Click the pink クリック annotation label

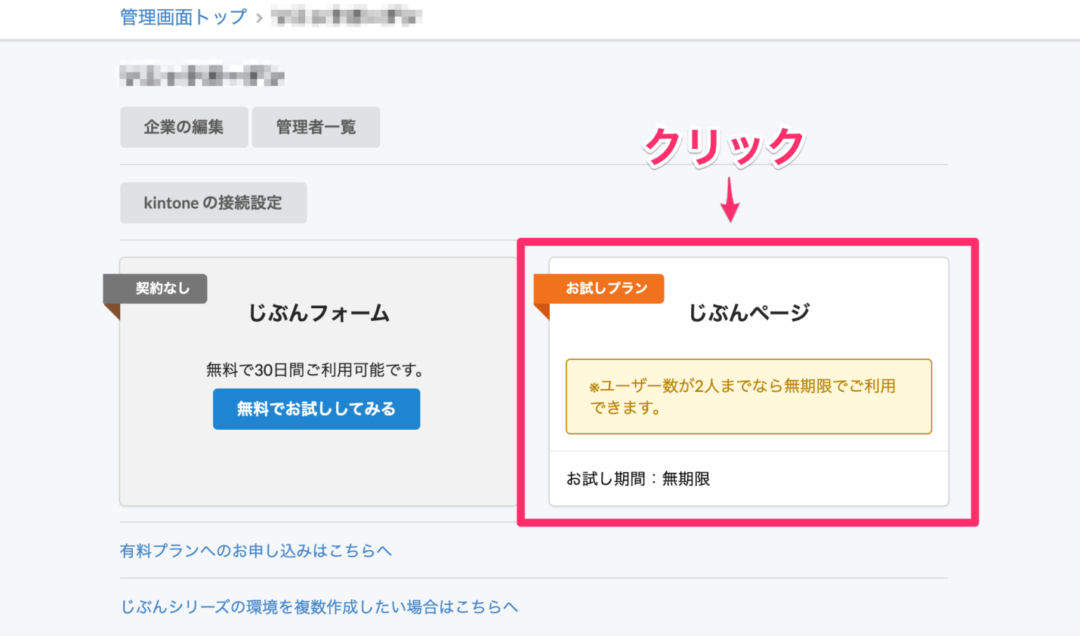point(725,148)
